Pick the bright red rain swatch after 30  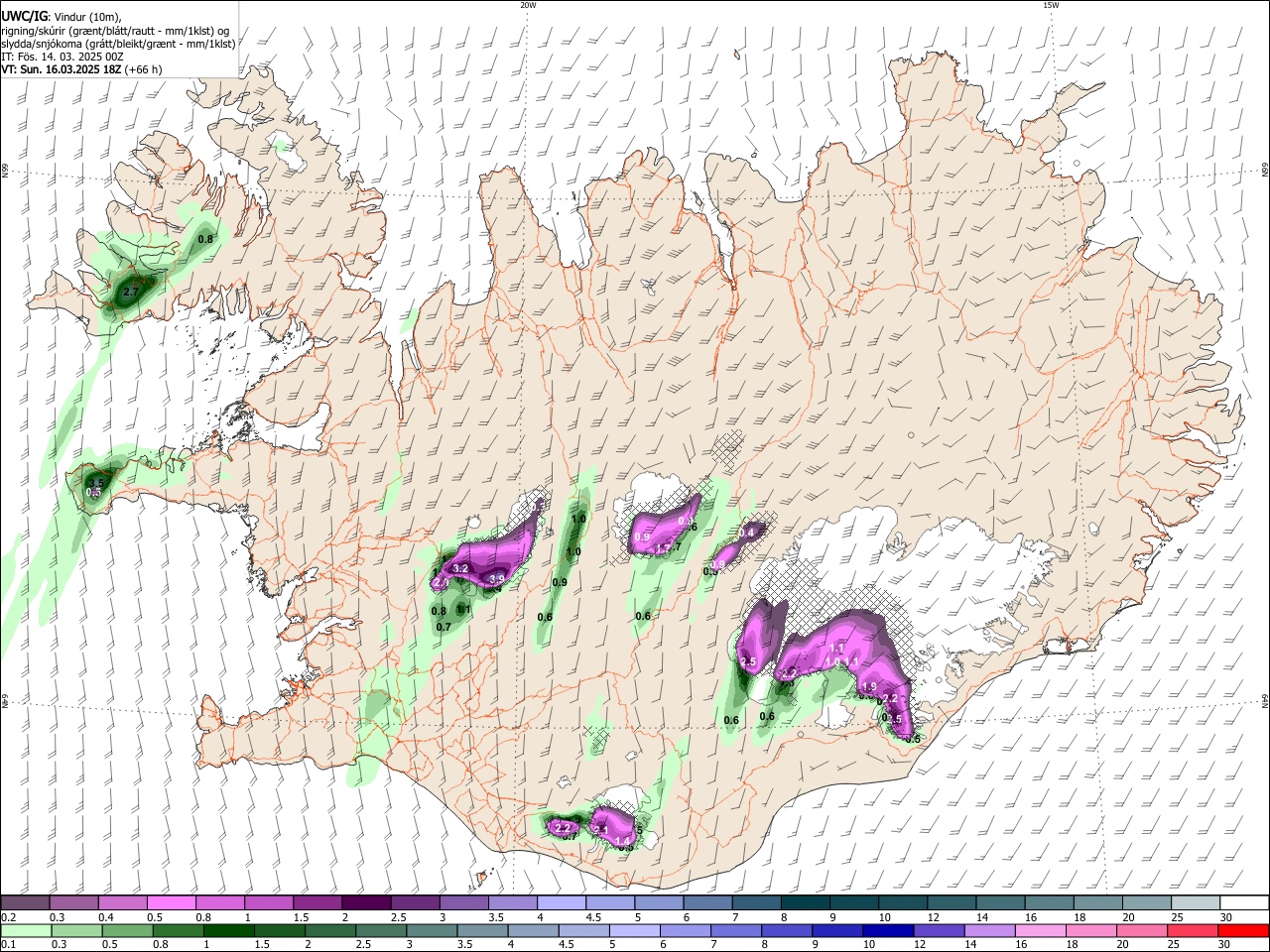click(1243, 930)
